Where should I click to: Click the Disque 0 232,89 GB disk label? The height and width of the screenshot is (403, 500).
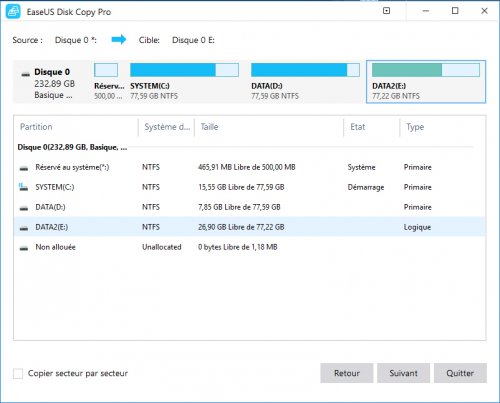[x=54, y=83]
